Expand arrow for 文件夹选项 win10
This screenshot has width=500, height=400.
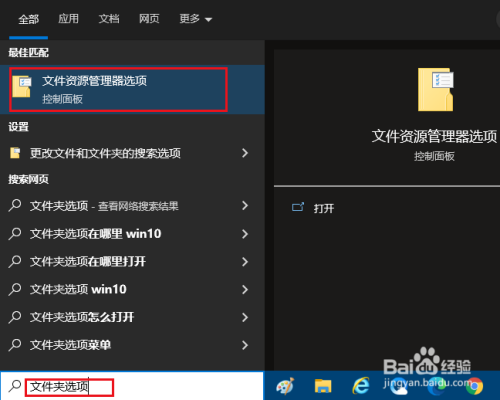(245, 289)
